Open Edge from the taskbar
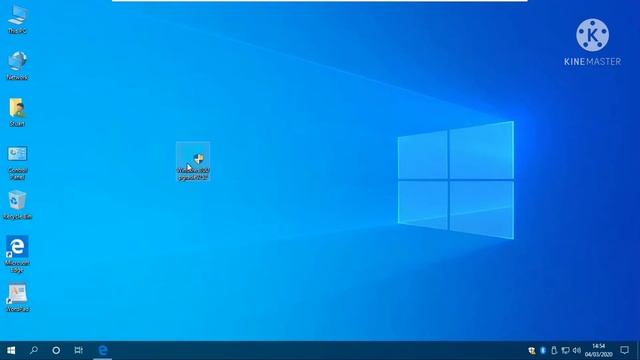This screenshot has height=360, width=640. pyautogui.click(x=103, y=350)
